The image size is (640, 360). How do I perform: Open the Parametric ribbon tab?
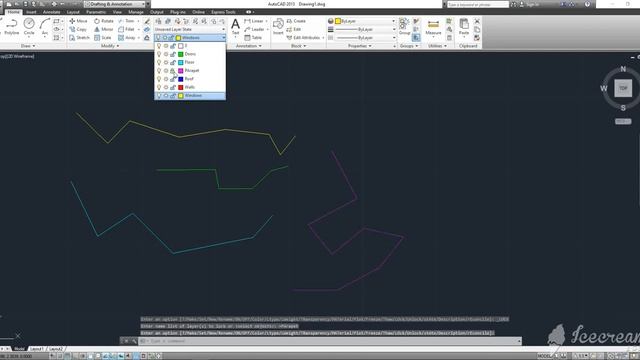pos(96,12)
